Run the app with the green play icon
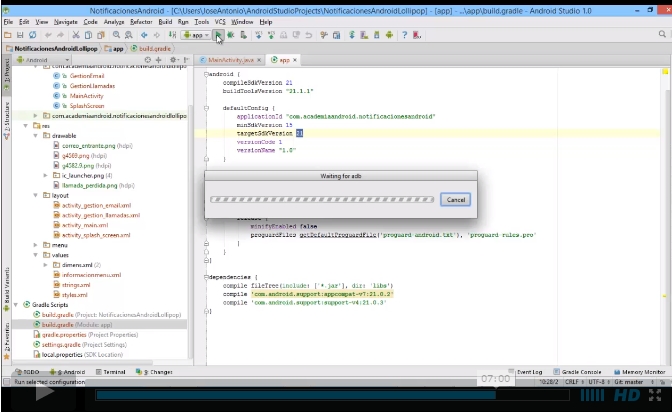The image size is (672, 412). tap(219, 35)
